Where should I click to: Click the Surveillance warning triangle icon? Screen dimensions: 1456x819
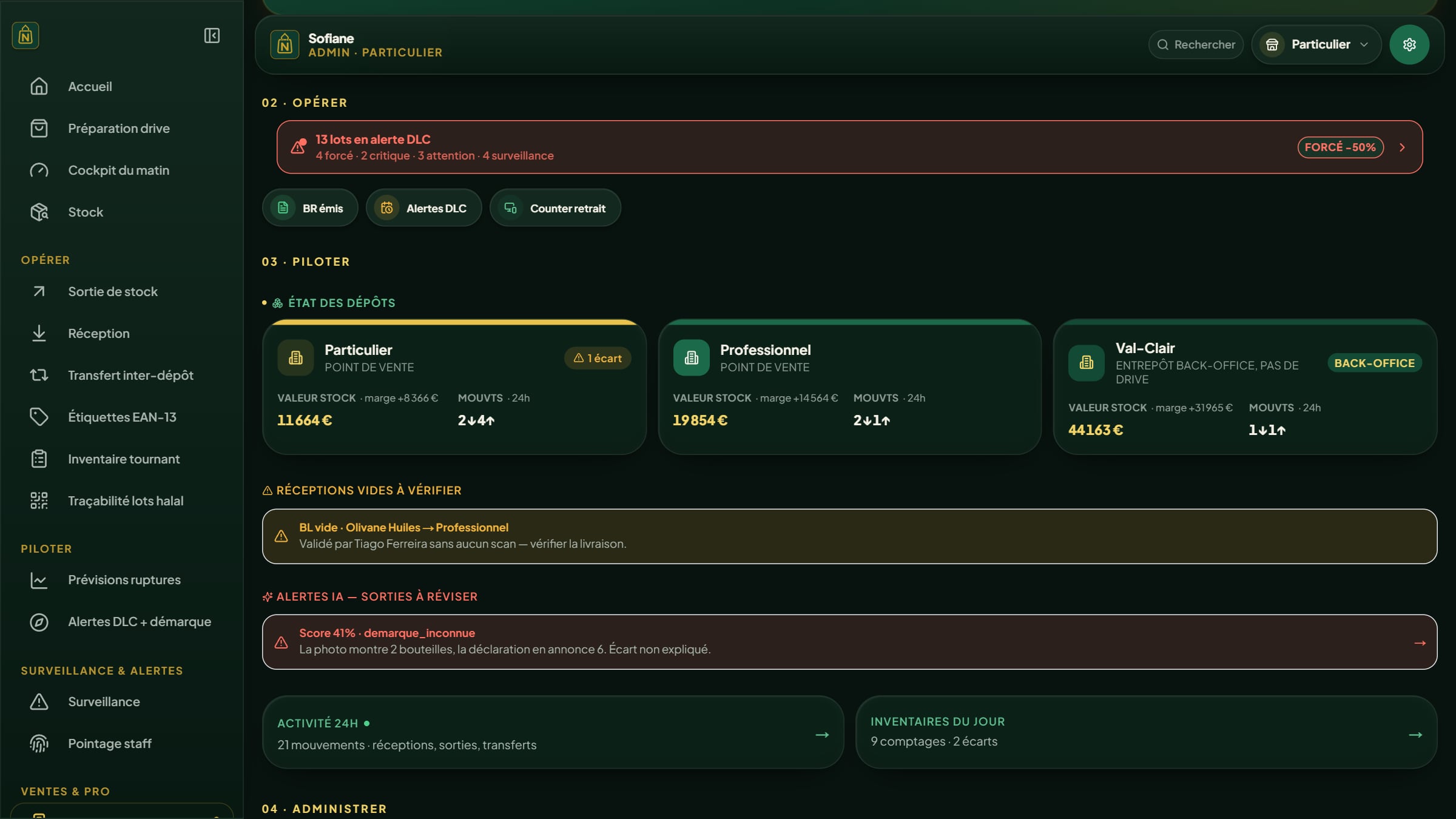coord(39,701)
